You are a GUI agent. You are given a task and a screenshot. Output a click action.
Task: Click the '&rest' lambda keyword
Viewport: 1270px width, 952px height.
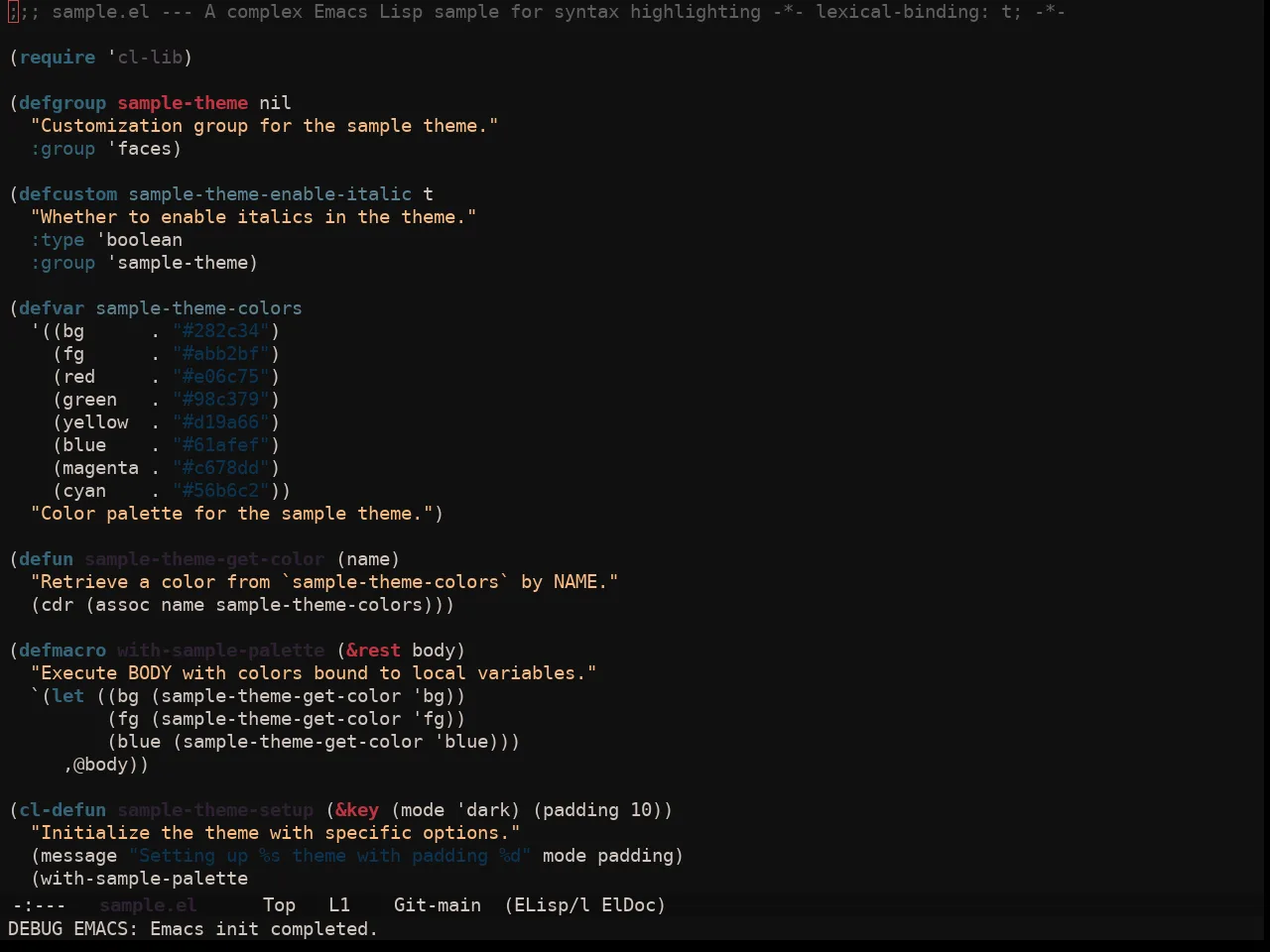(374, 651)
